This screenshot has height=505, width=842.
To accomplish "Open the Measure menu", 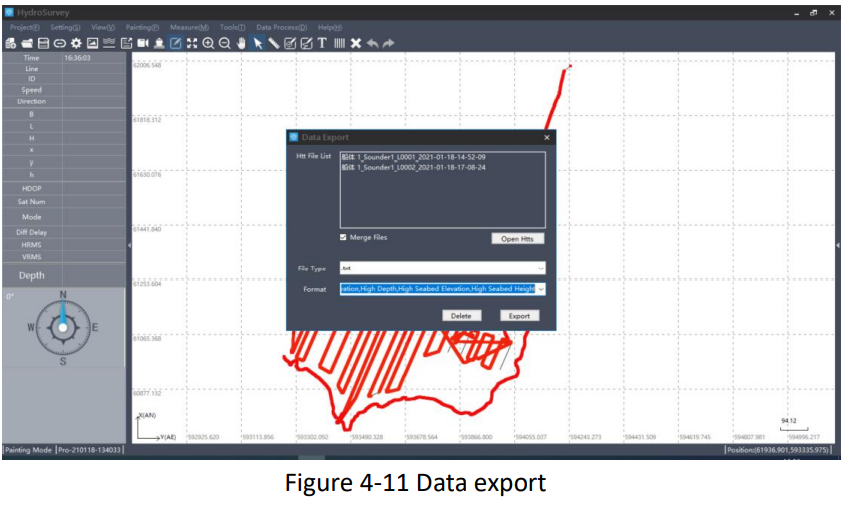I will (x=189, y=27).
